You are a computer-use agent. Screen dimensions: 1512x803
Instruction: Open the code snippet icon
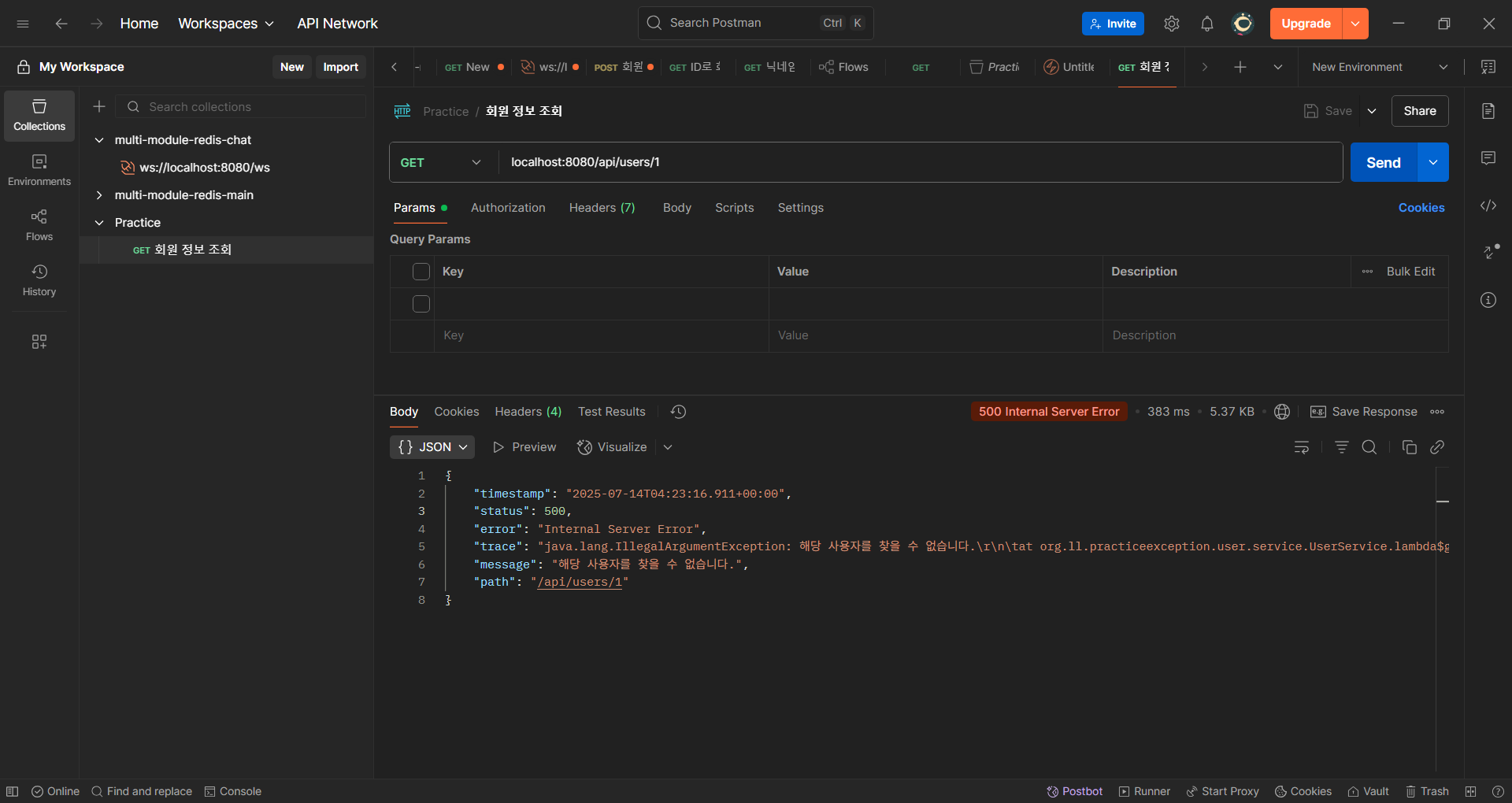(1488, 205)
